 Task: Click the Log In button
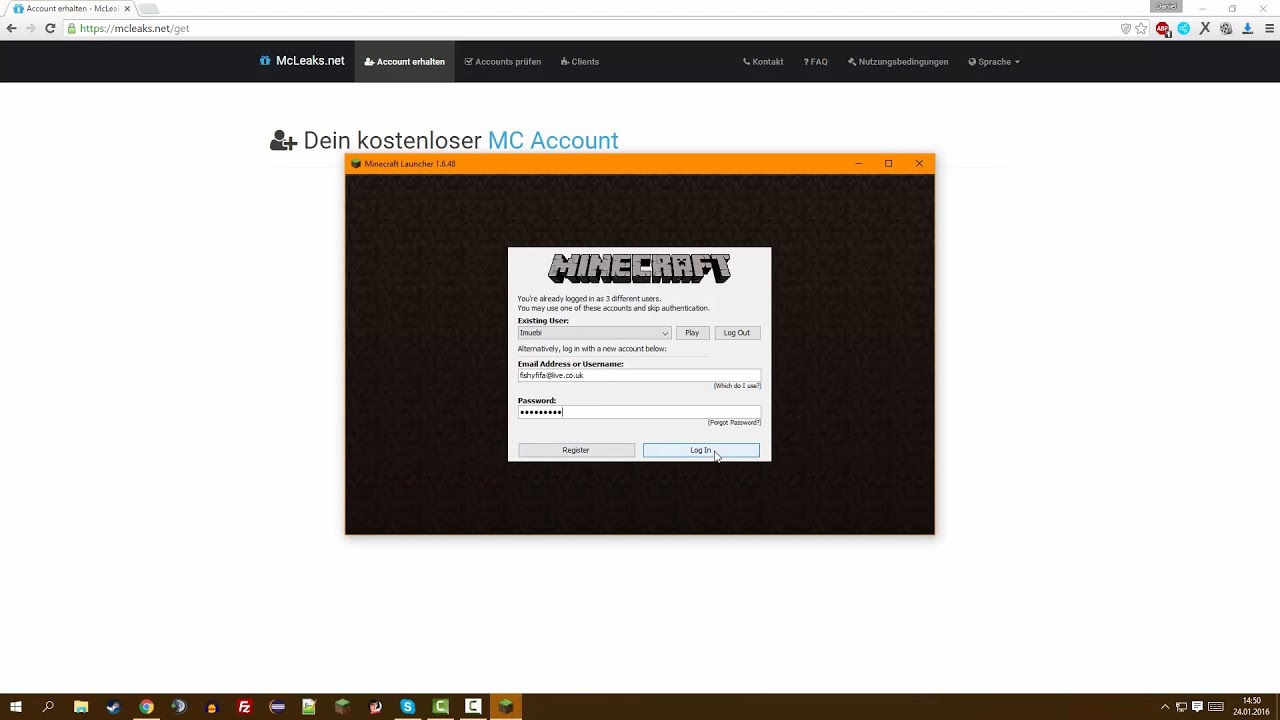coord(701,450)
